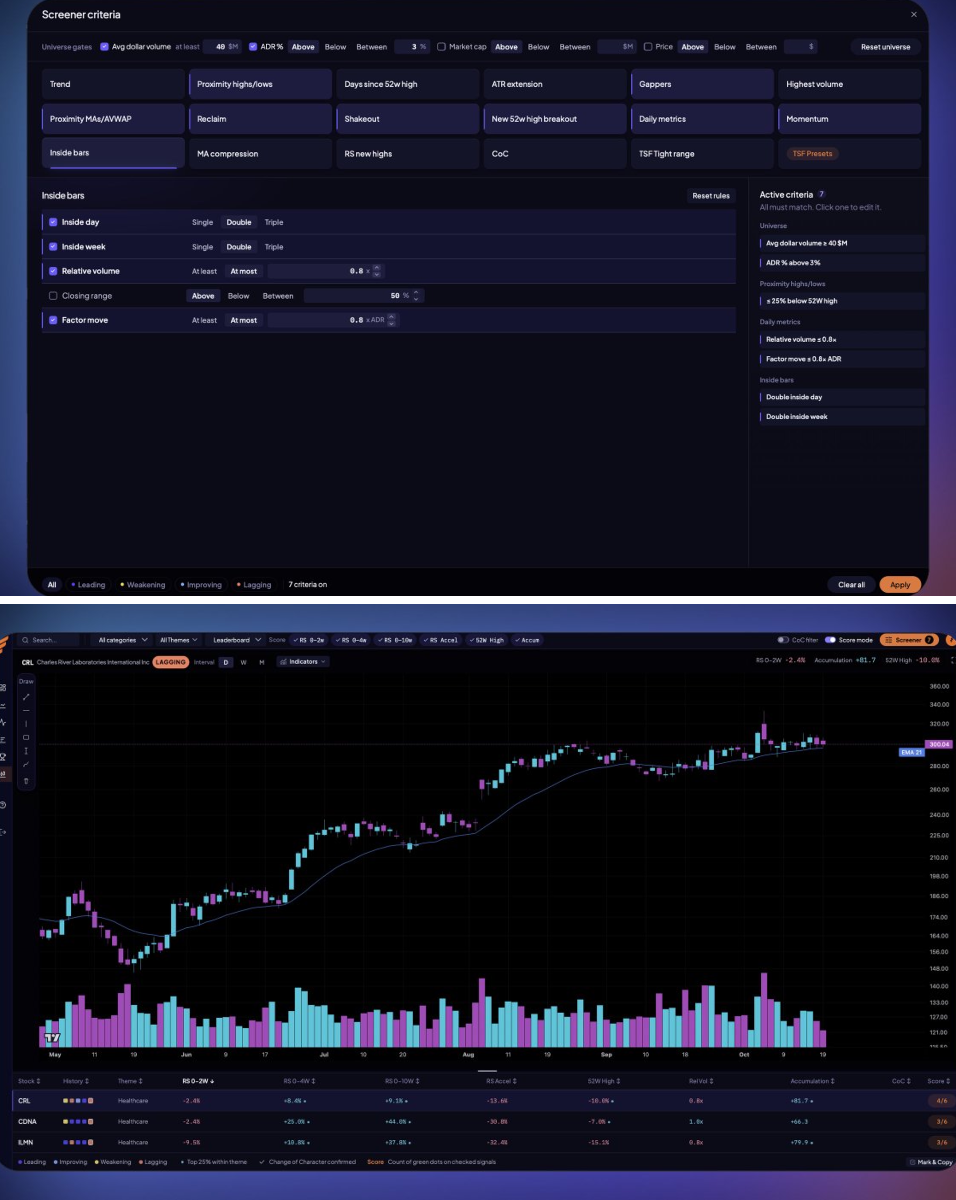The width and height of the screenshot is (956, 1200).
Task: Focus the Search stocks field
Action: [x=50, y=640]
